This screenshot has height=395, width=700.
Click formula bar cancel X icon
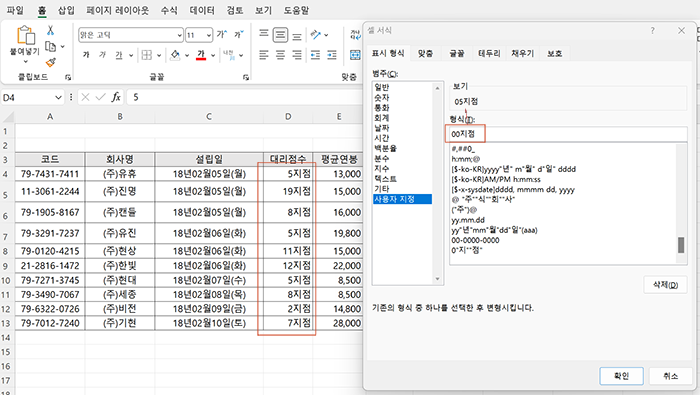86,97
